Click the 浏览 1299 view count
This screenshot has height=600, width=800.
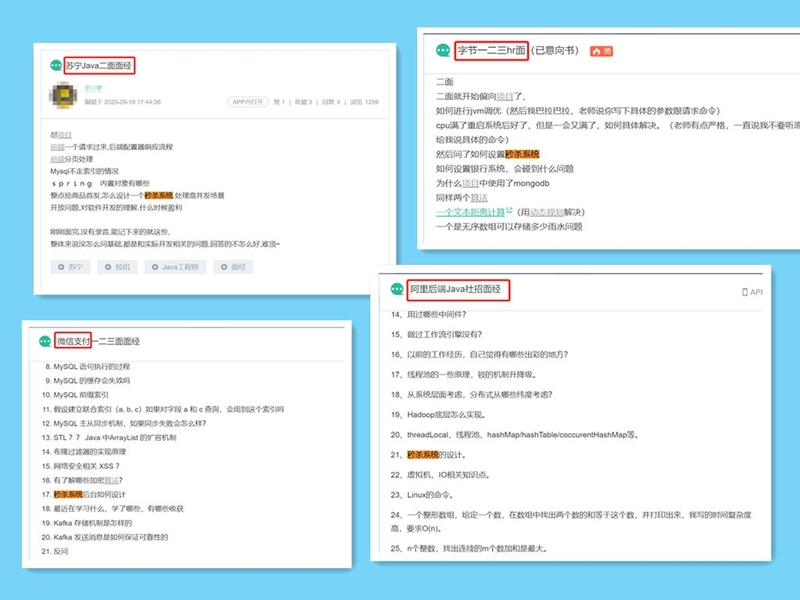[x=364, y=102]
